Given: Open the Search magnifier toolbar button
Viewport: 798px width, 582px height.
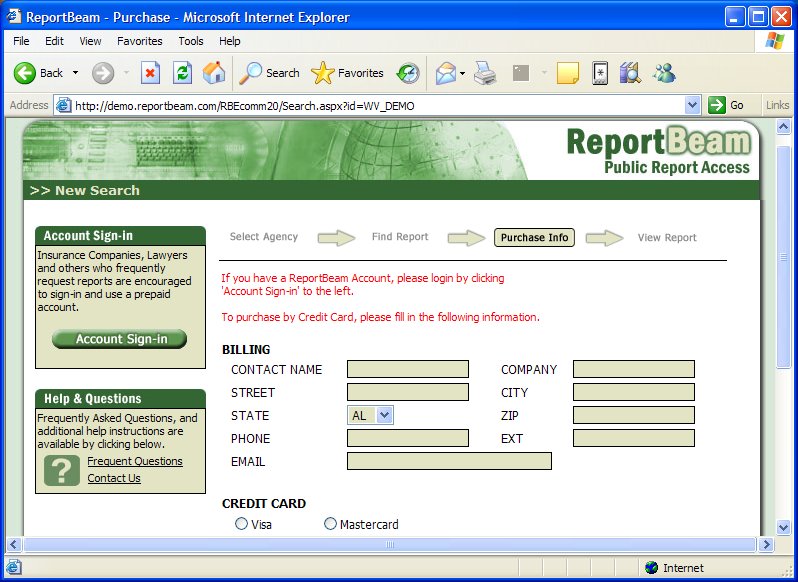Looking at the screenshot, I should point(270,73).
